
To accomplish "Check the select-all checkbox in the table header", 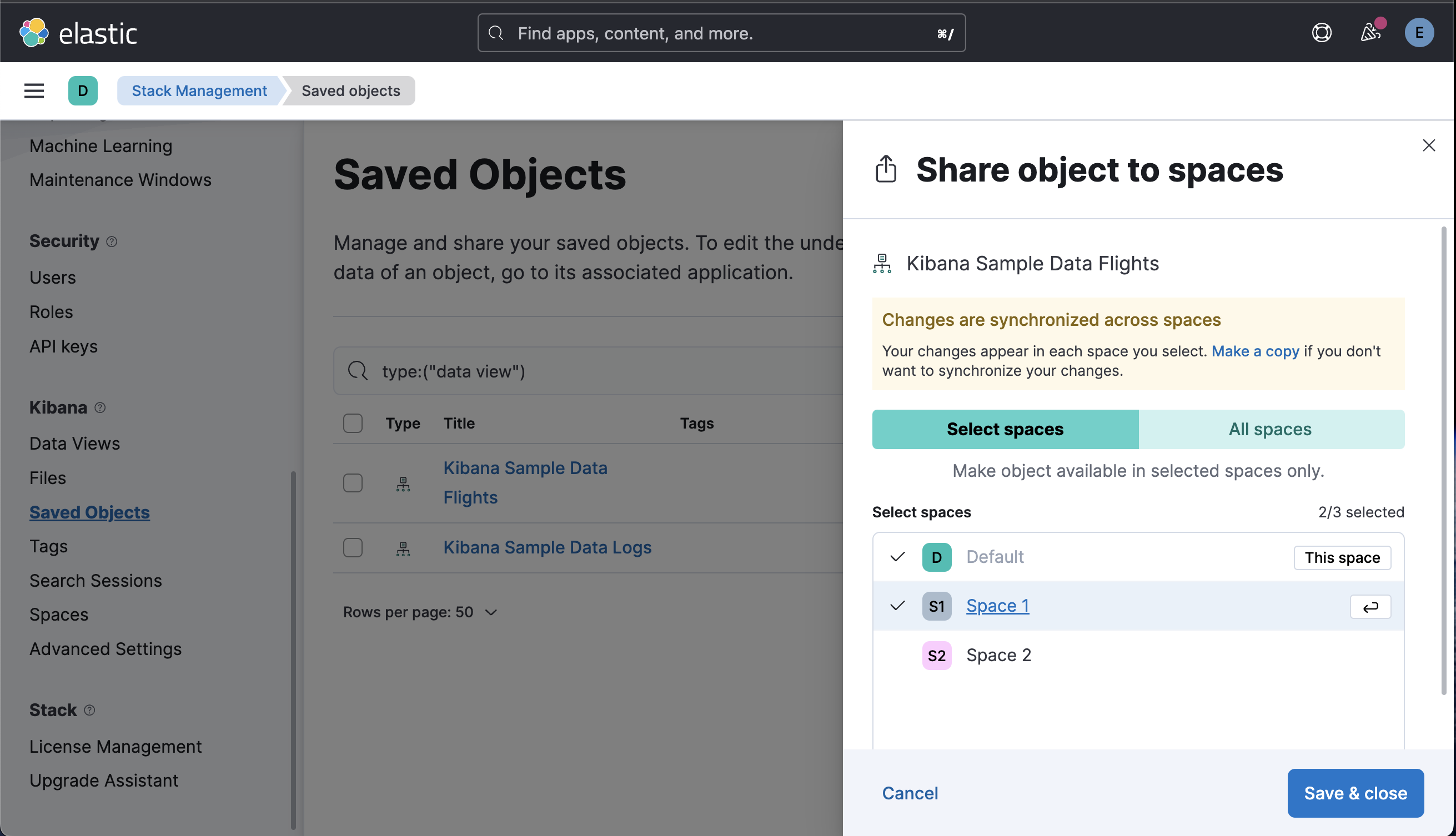I will pos(353,423).
